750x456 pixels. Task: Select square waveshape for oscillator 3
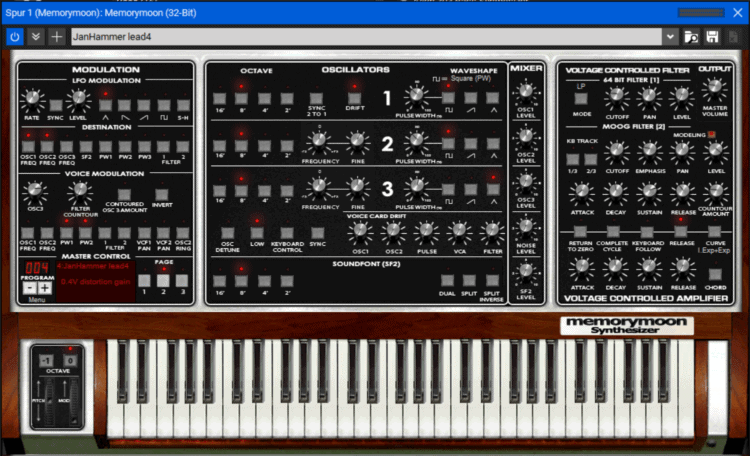click(x=448, y=189)
